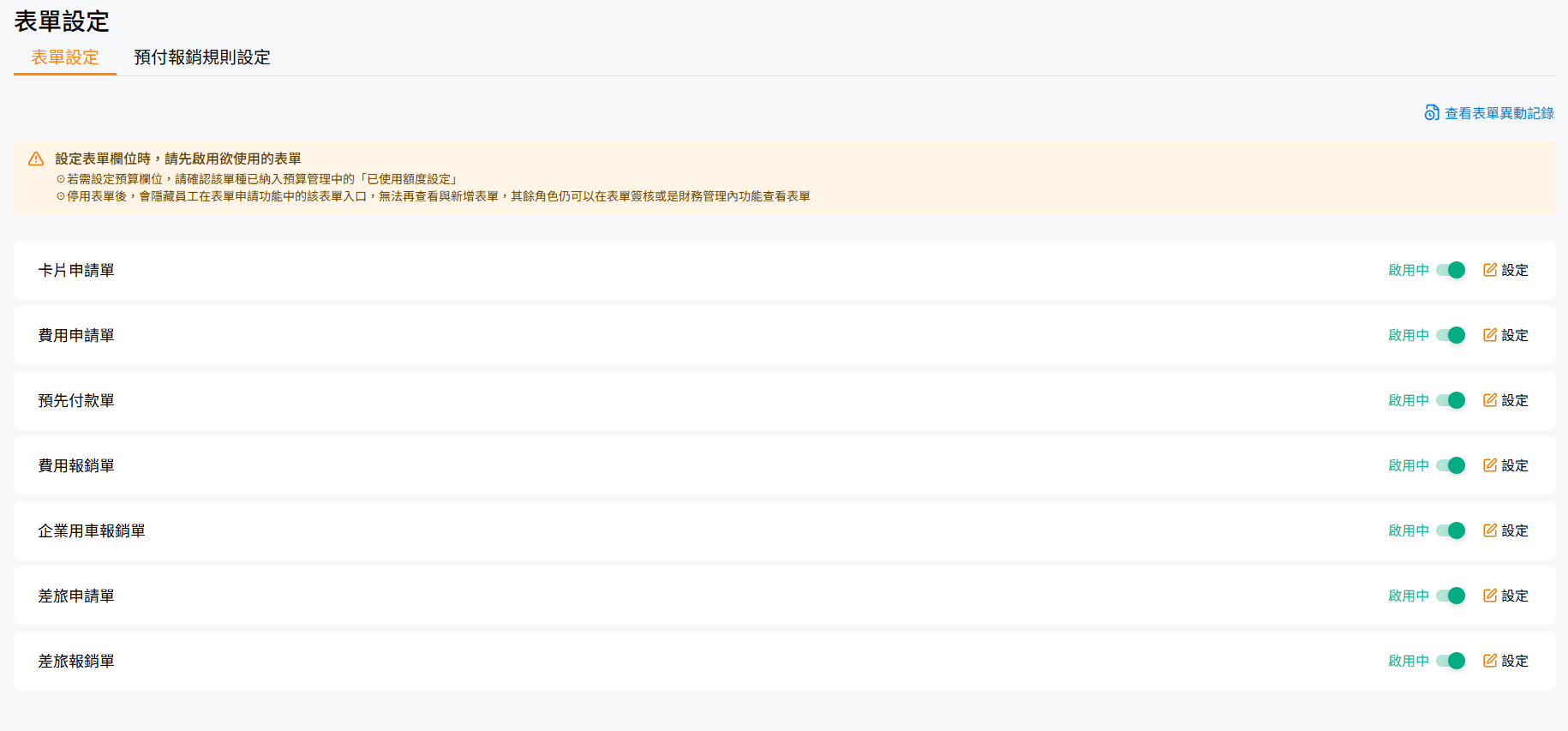This screenshot has width=1568, height=731.
Task: Click the 表單設定 page heading
Action: tap(62, 21)
